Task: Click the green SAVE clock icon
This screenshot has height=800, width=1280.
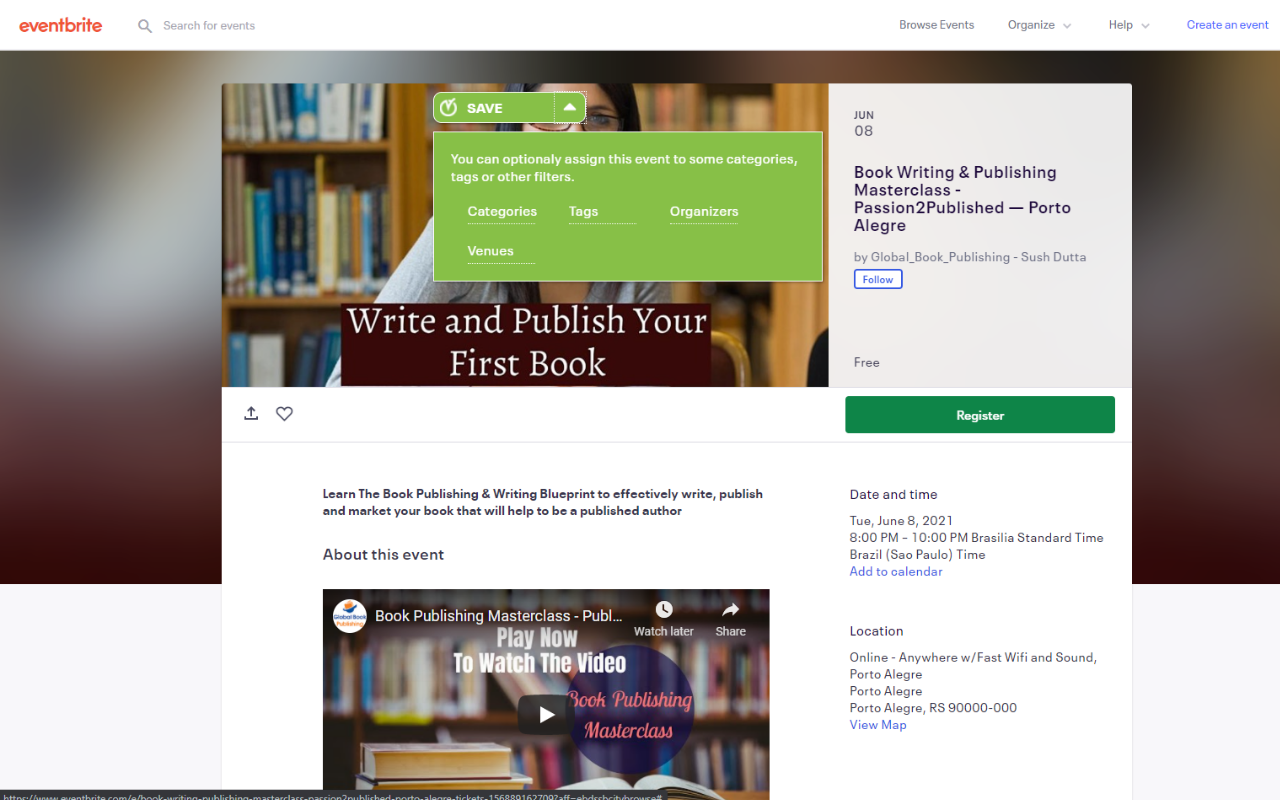Action: click(x=449, y=108)
